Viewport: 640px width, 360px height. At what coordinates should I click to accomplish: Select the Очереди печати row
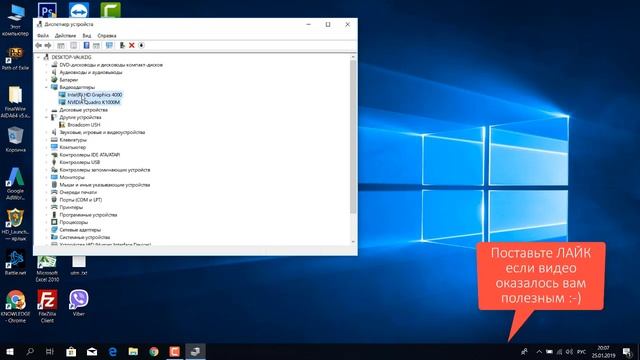click(74, 192)
